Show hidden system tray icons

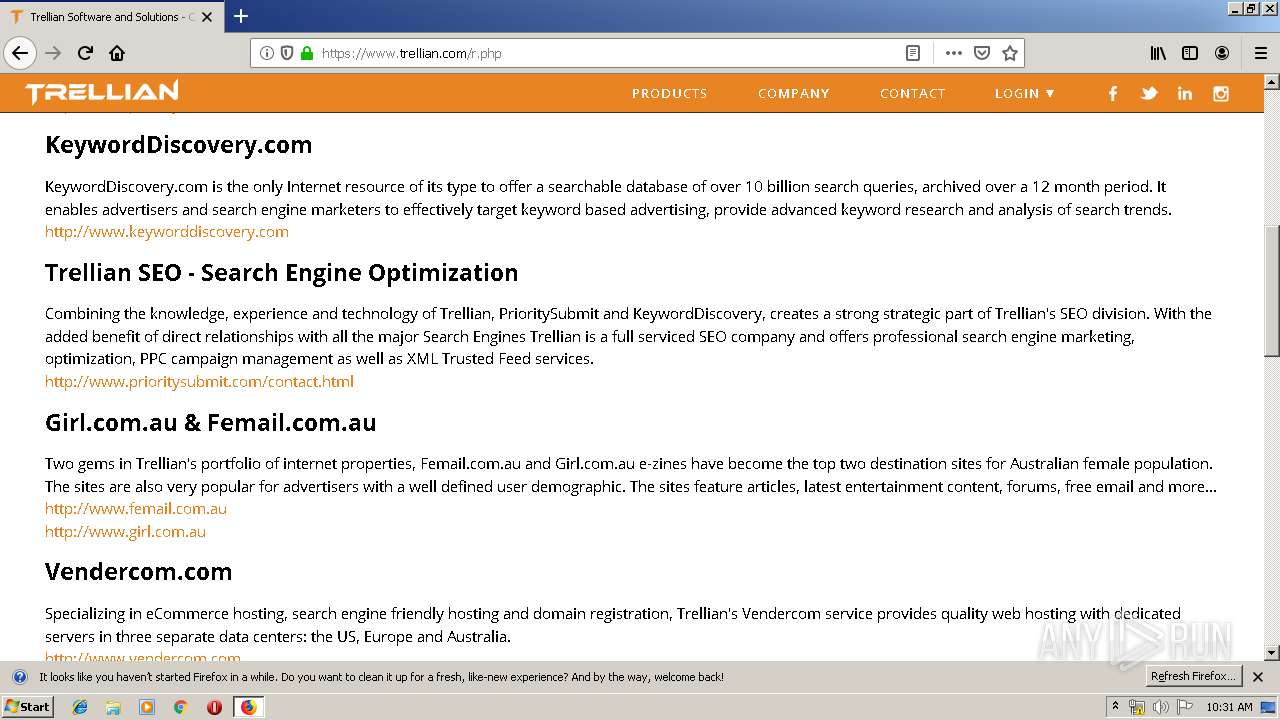pyautogui.click(x=1116, y=707)
